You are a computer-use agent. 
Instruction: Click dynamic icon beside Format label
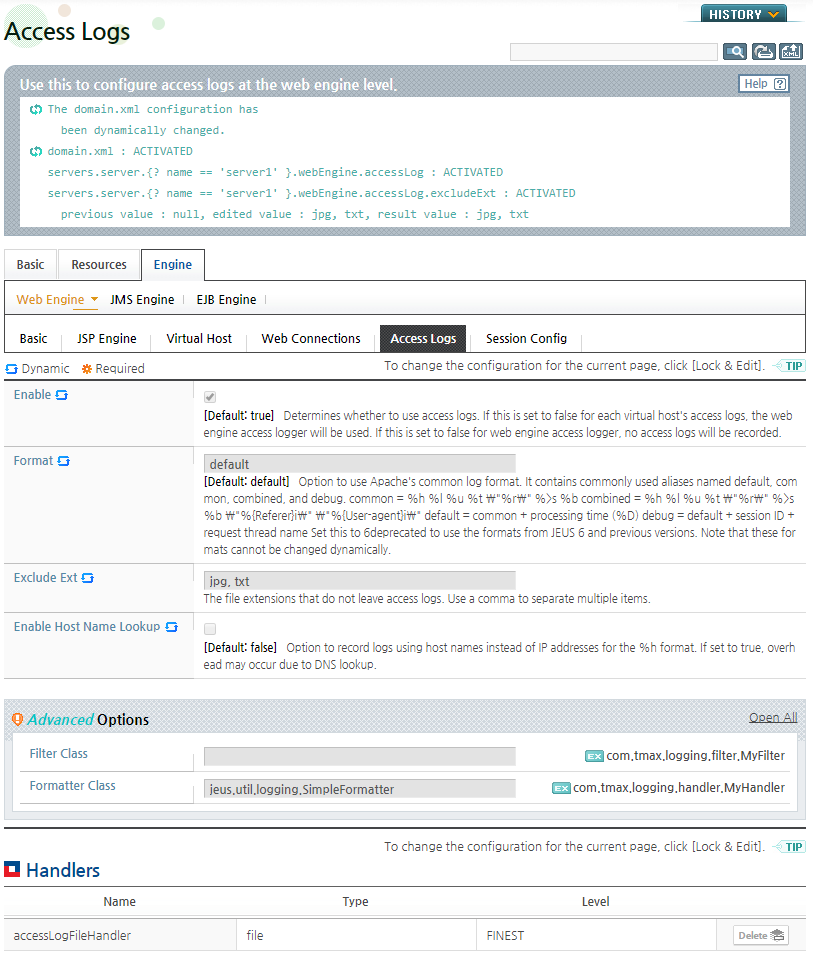pyautogui.click(x=64, y=461)
